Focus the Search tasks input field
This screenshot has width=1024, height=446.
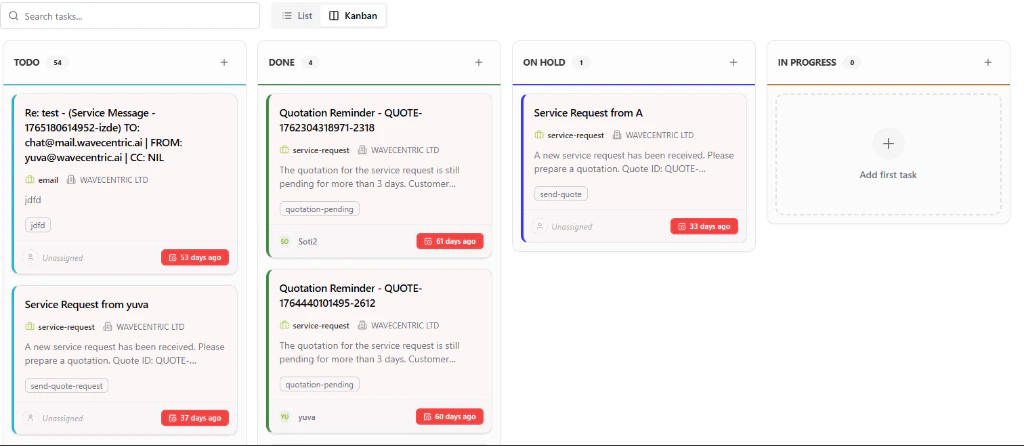130,16
